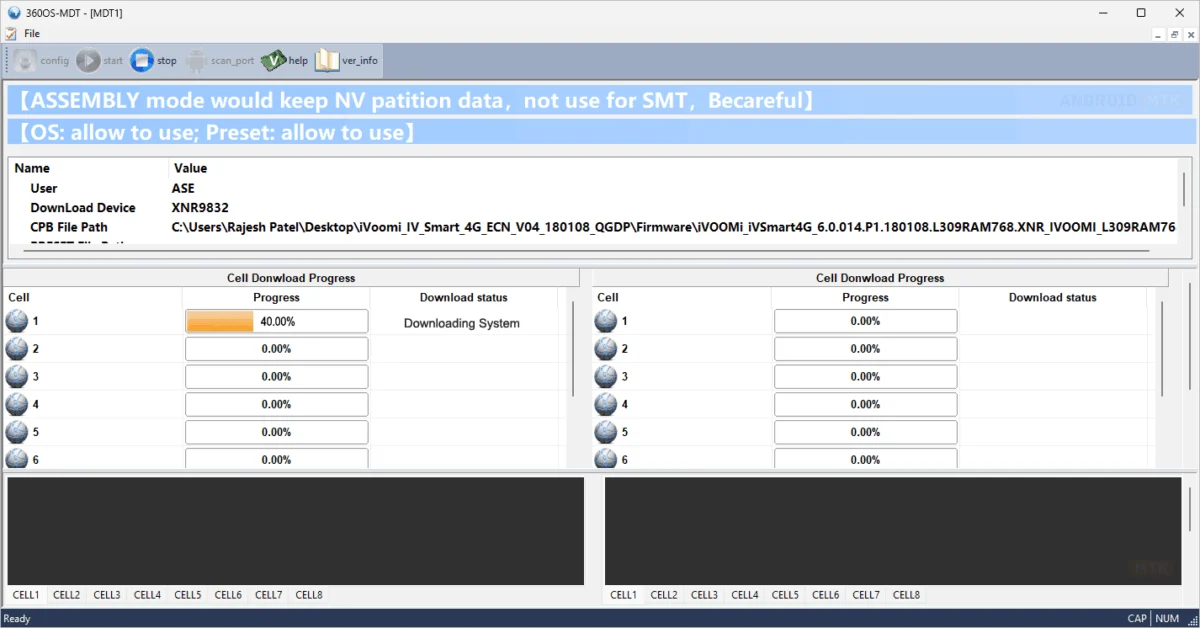Click the config gear icon
The height and width of the screenshot is (628, 1200).
[x=26, y=61]
